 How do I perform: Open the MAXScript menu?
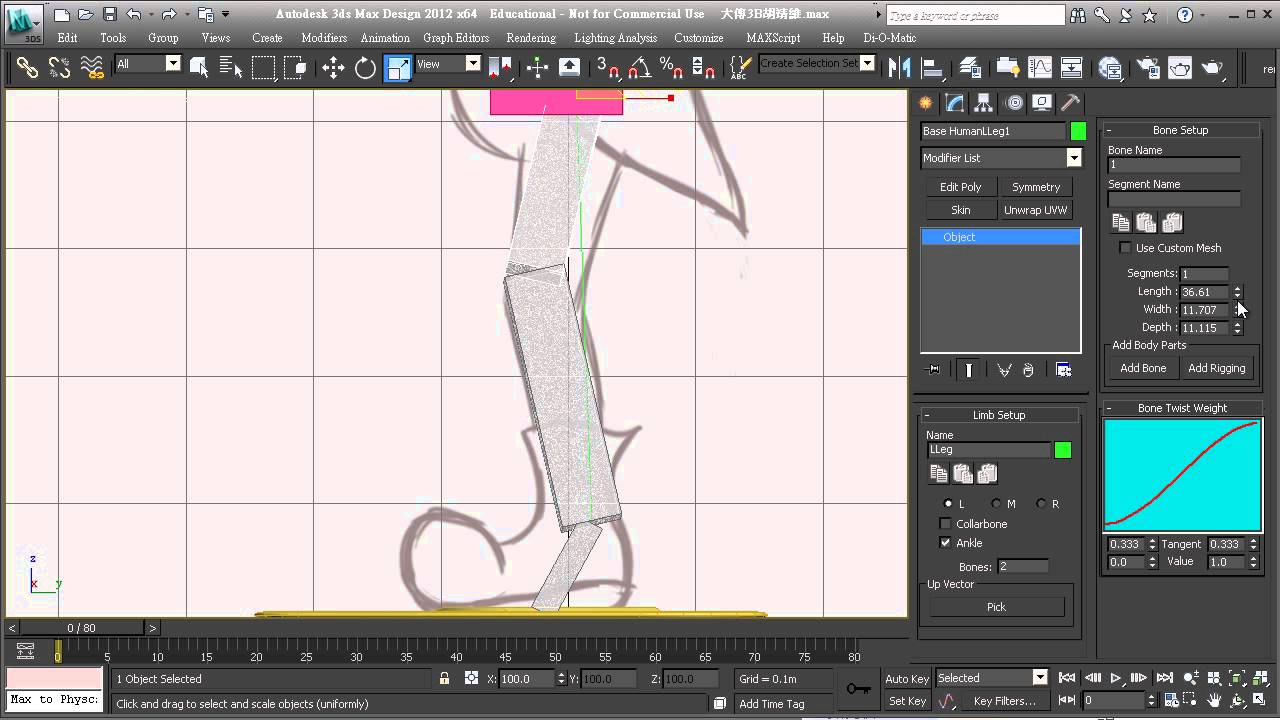[773, 38]
